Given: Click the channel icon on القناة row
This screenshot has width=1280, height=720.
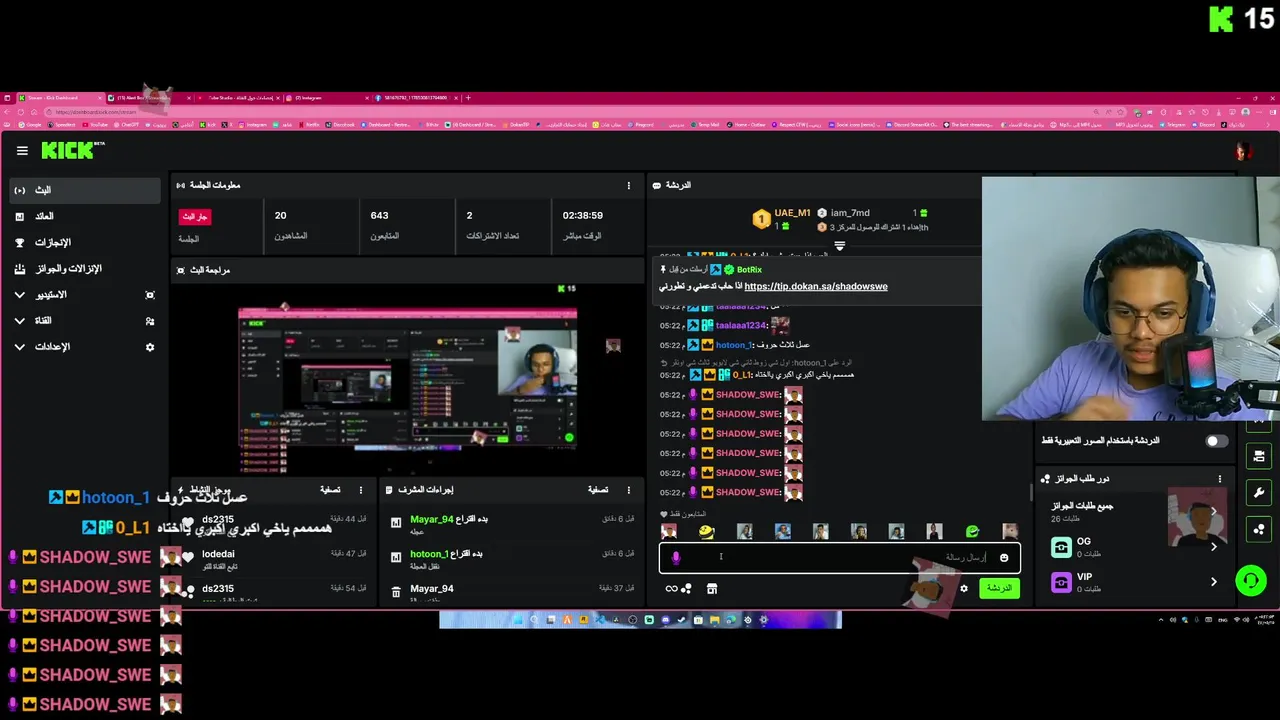Looking at the screenshot, I should (x=150, y=321).
